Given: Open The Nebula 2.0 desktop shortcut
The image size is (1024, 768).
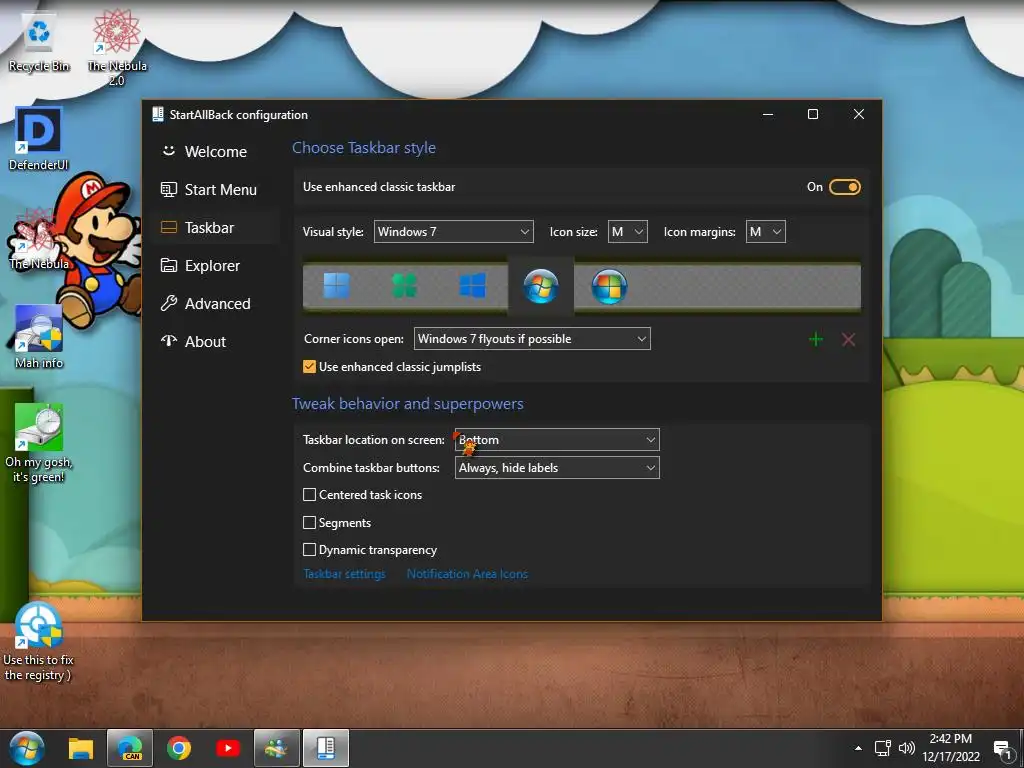Looking at the screenshot, I should point(117,48).
